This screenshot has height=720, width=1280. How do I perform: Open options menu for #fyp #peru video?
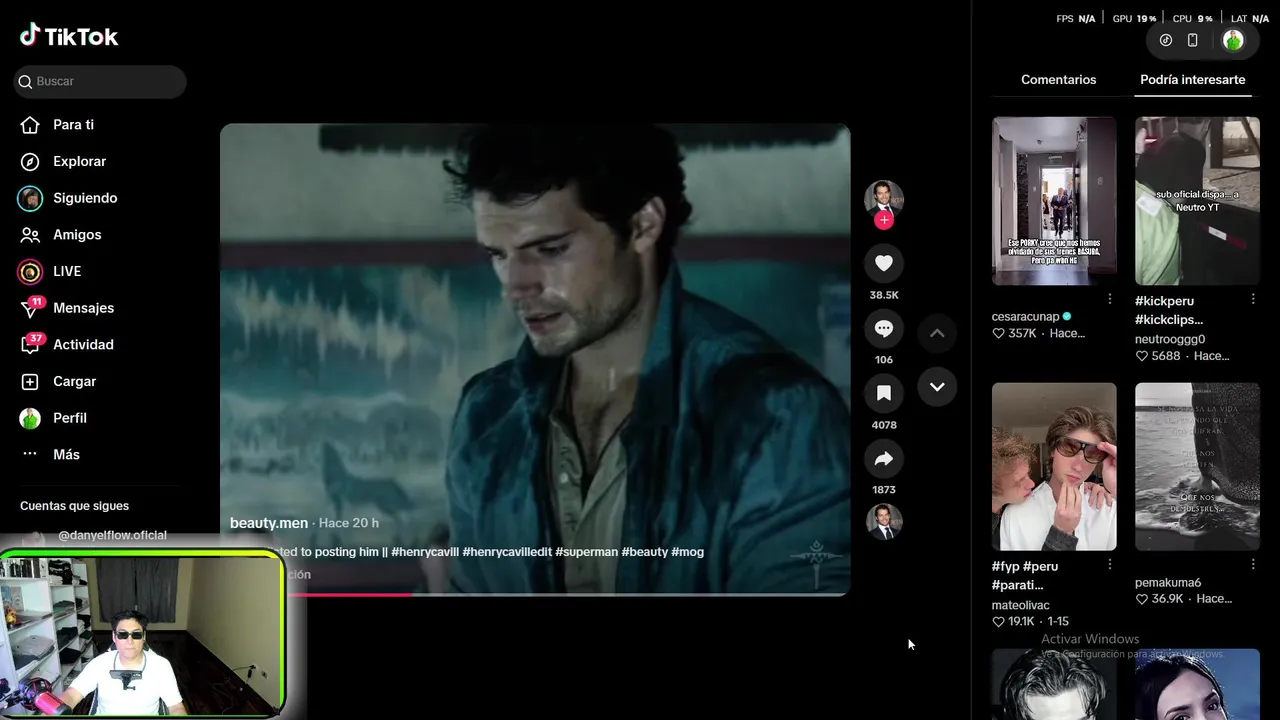(x=1110, y=565)
